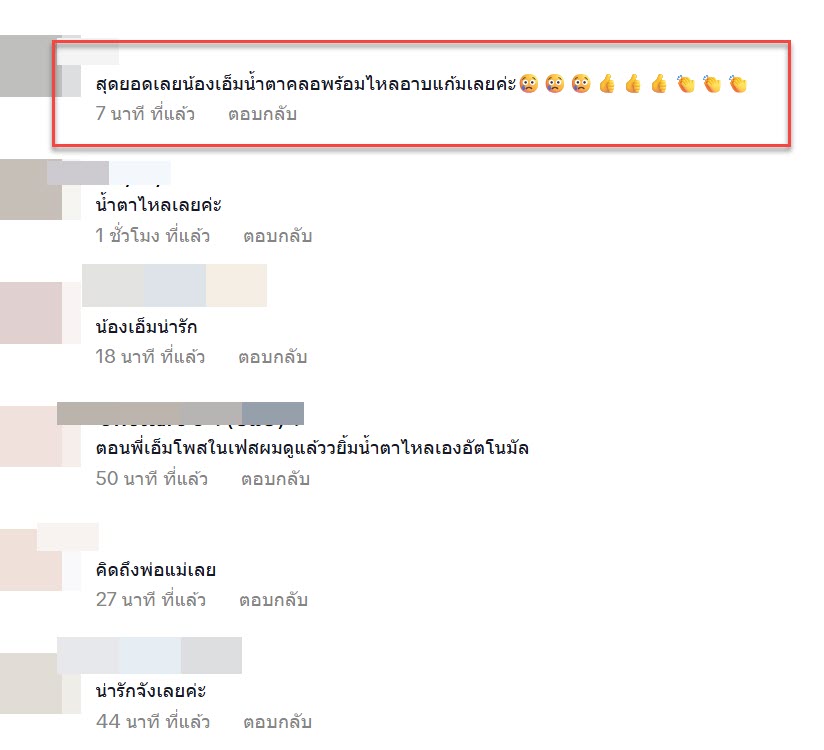Click ตอบกลับ under 'คิดถึงพ่อแม่เลย'
Screen dimensions: 824x750
(x=273, y=600)
